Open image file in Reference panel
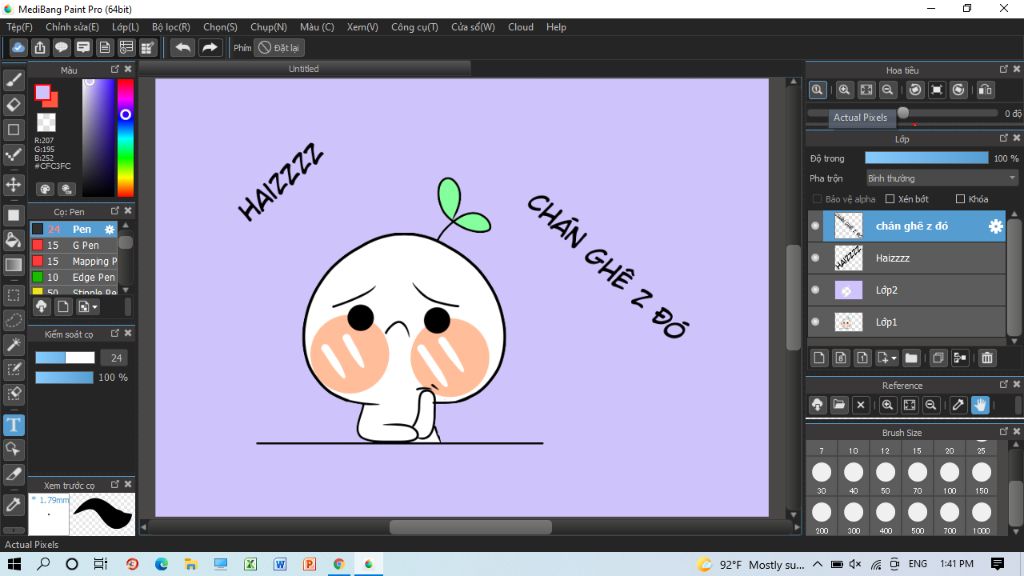The image size is (1024, 576). click(839, 405)
